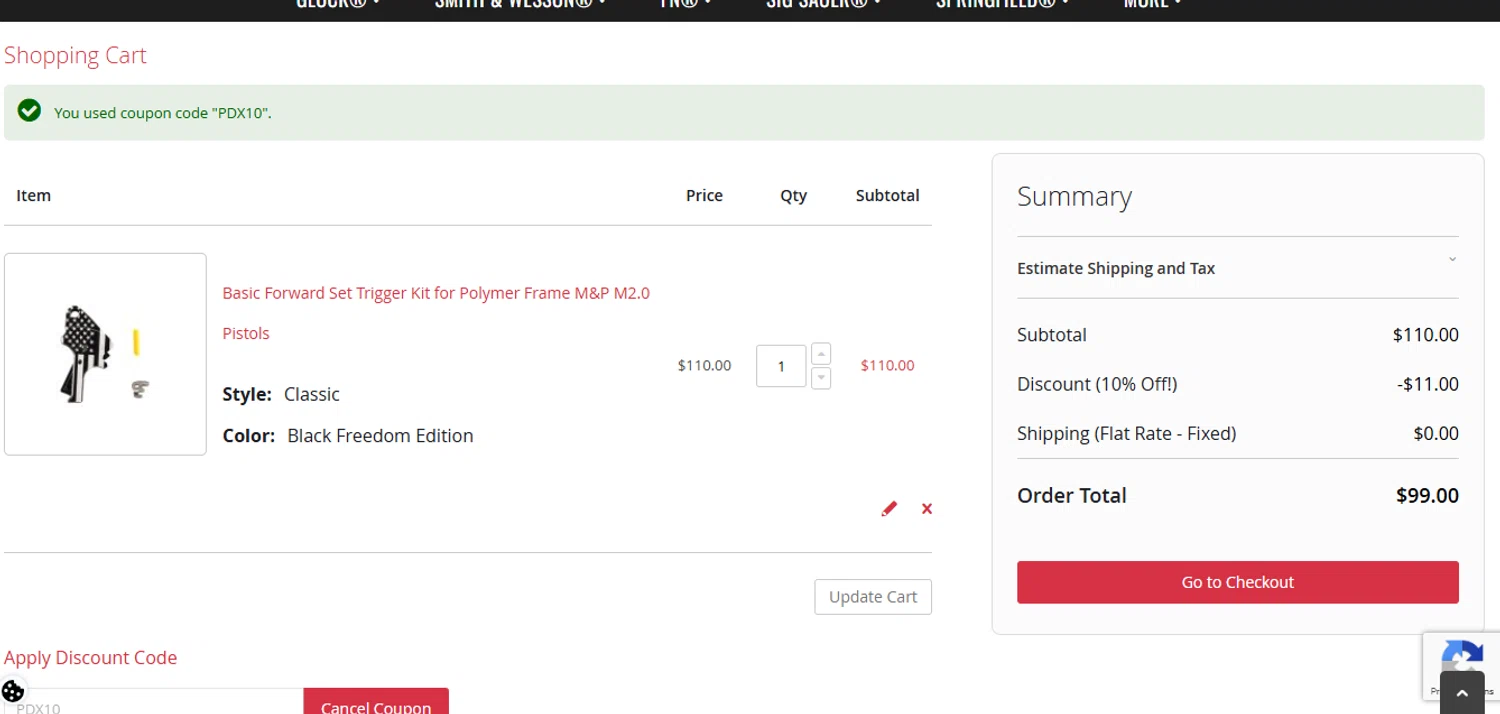
Task: Click the reCAPTCHA badge
Action: point(1461,665)
